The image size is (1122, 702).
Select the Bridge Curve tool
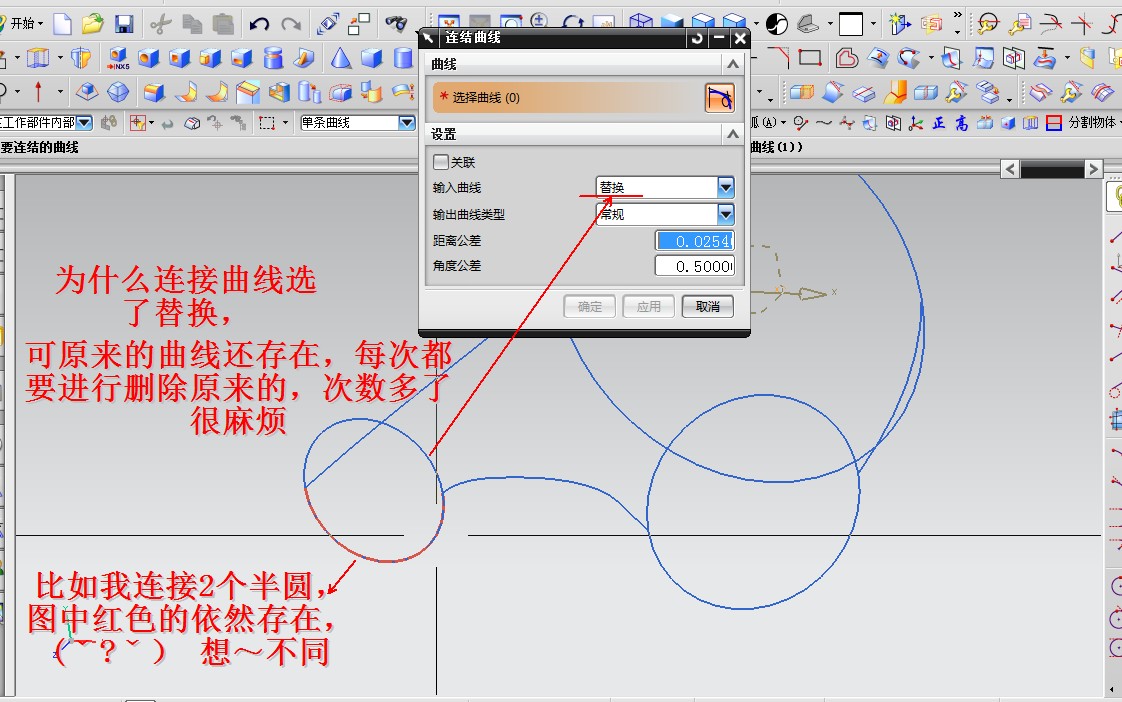(909, 57)
